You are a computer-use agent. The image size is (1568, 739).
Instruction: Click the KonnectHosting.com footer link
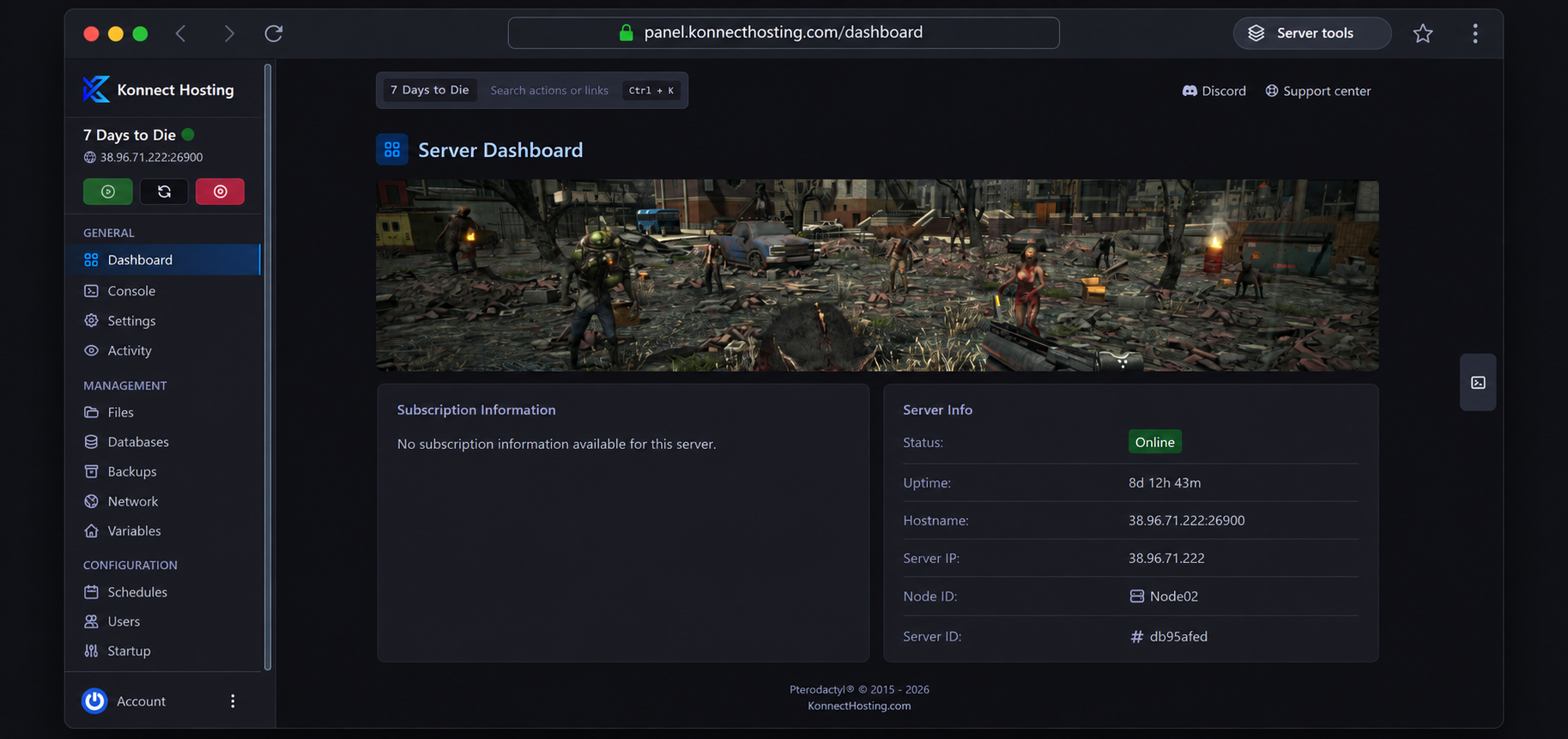pyautogui.click(x=859, y=706)
